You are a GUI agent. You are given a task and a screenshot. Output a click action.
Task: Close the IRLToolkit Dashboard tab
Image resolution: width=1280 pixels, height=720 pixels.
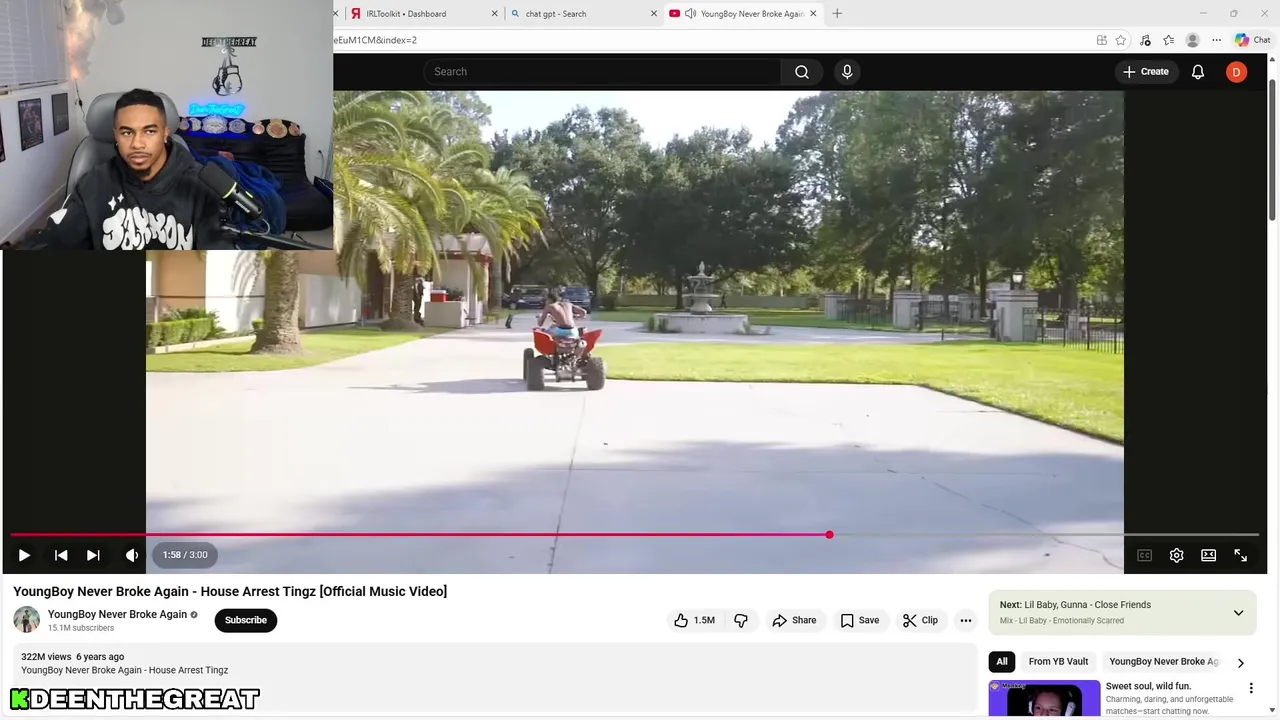pyautogui.click(x=494, y=14)
